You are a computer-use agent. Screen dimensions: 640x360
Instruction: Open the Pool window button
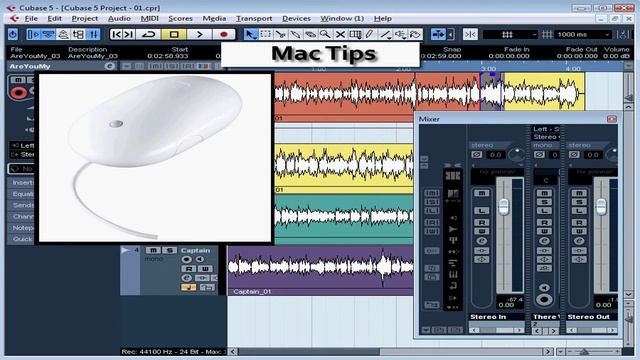pos(78,34)
